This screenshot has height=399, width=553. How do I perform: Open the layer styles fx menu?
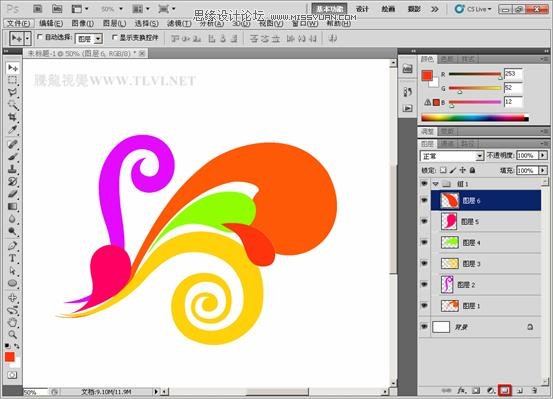tap(462, 390)
